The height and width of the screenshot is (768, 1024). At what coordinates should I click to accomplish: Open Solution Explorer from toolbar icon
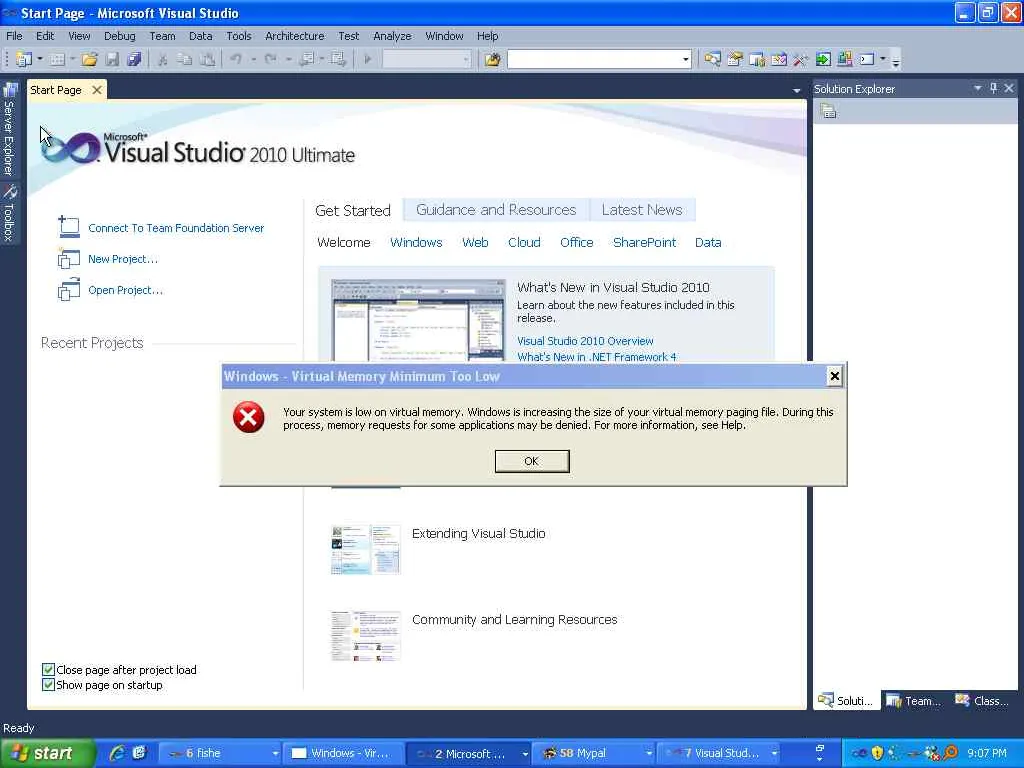click(712, 59)
